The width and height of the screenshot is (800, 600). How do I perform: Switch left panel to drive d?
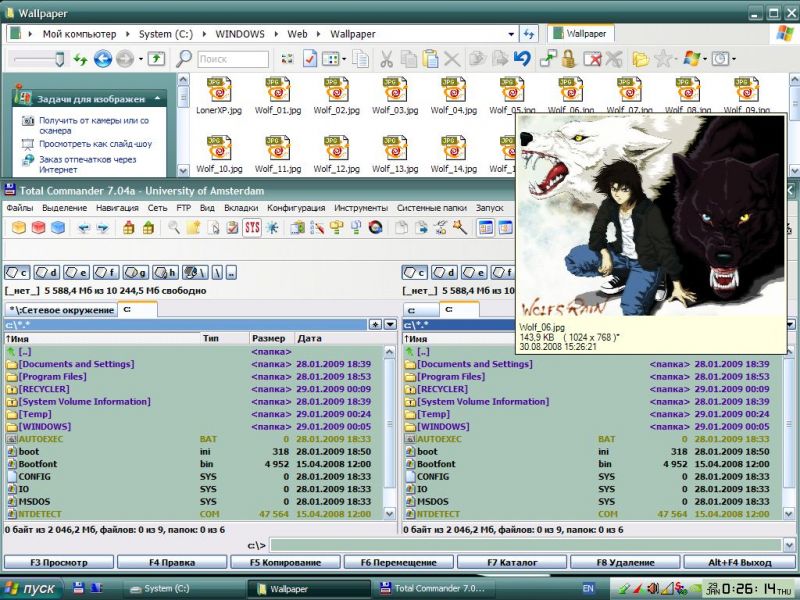tap(47, 272)
